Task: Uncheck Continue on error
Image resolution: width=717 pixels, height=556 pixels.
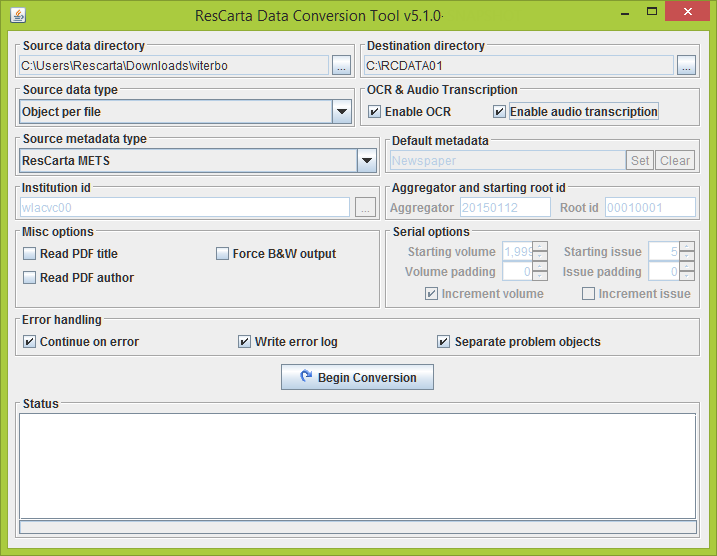Action: (29, 342)
